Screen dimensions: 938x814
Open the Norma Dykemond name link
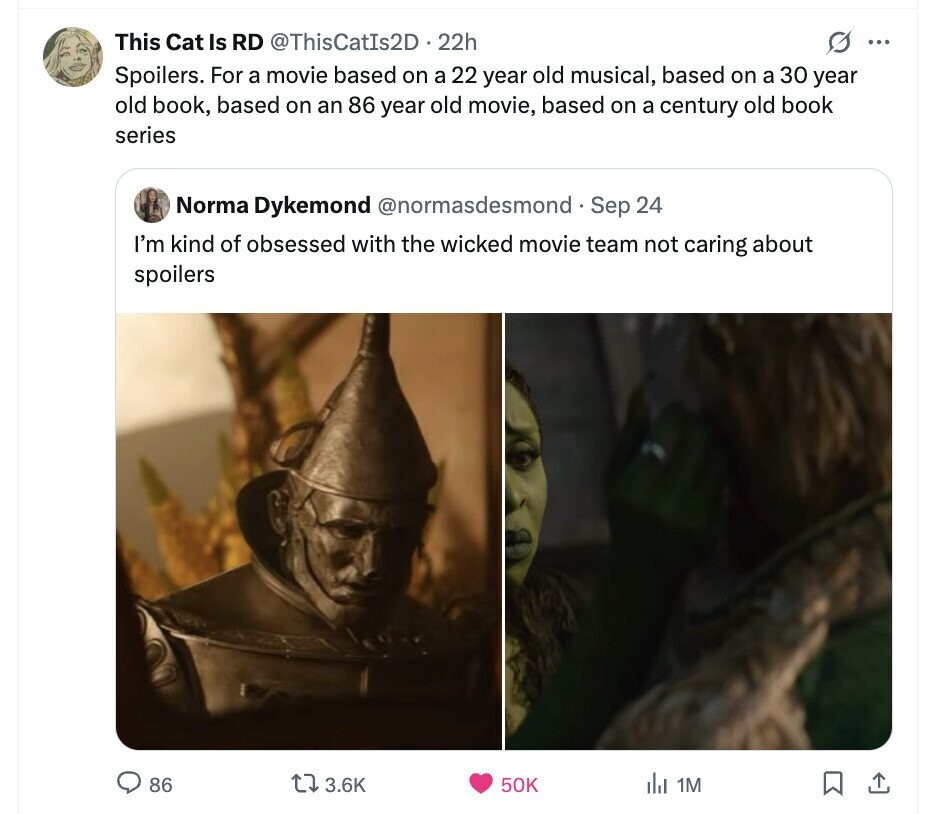[x=273, y=205]
